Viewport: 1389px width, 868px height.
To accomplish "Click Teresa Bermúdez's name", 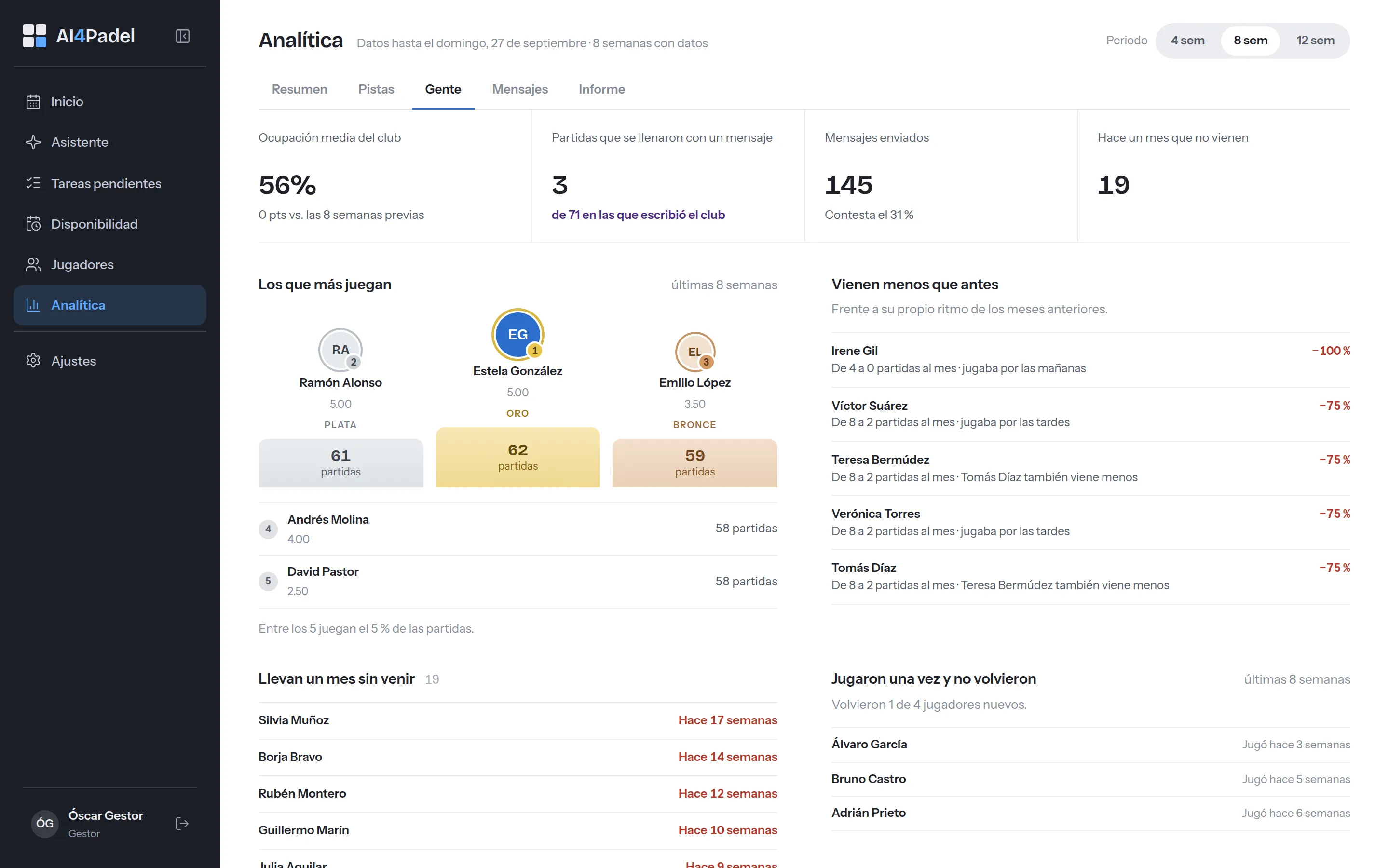I will 880,460.
